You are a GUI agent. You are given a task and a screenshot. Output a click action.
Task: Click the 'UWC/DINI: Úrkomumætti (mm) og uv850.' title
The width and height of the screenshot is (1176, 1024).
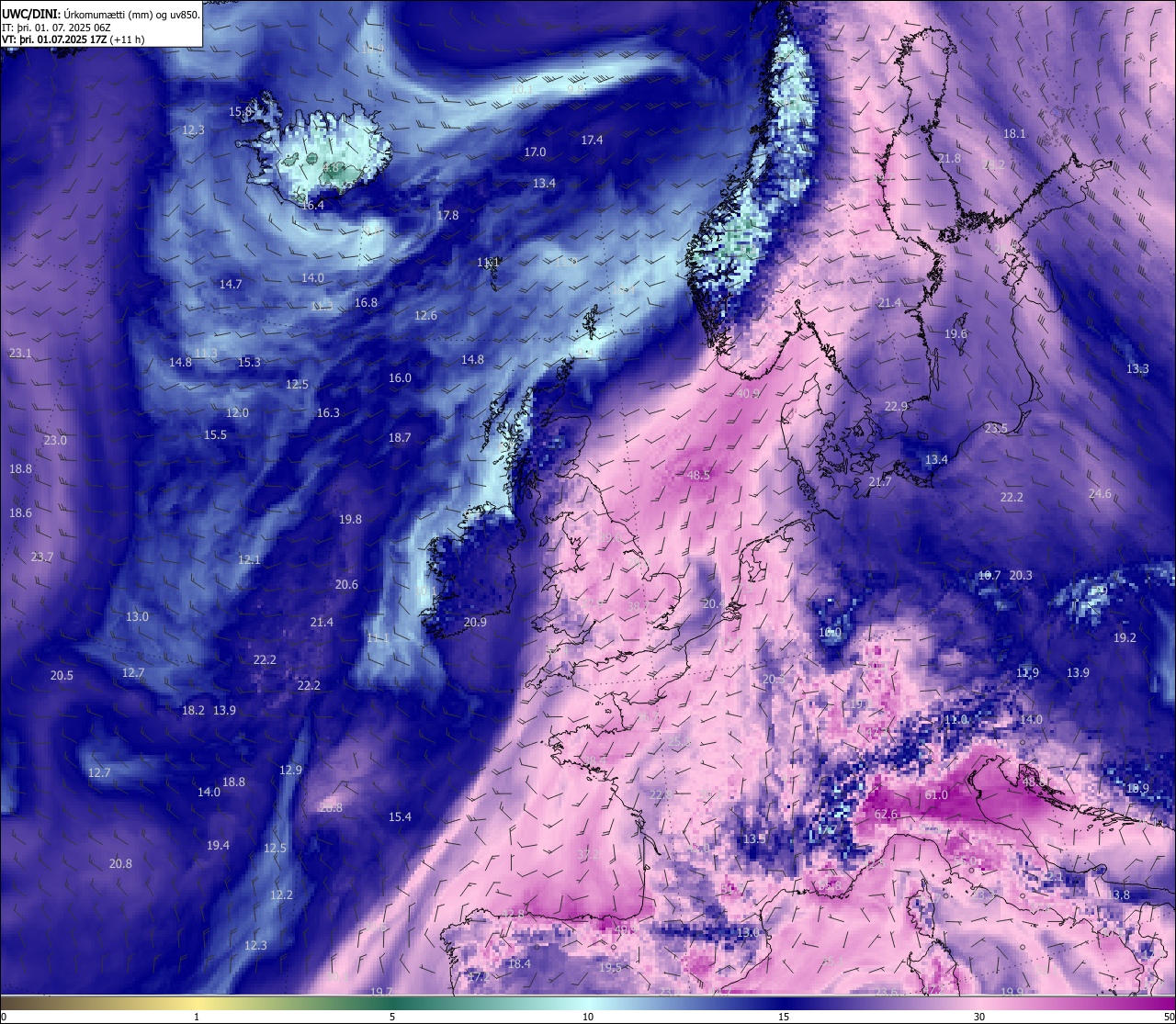point(100,14)
